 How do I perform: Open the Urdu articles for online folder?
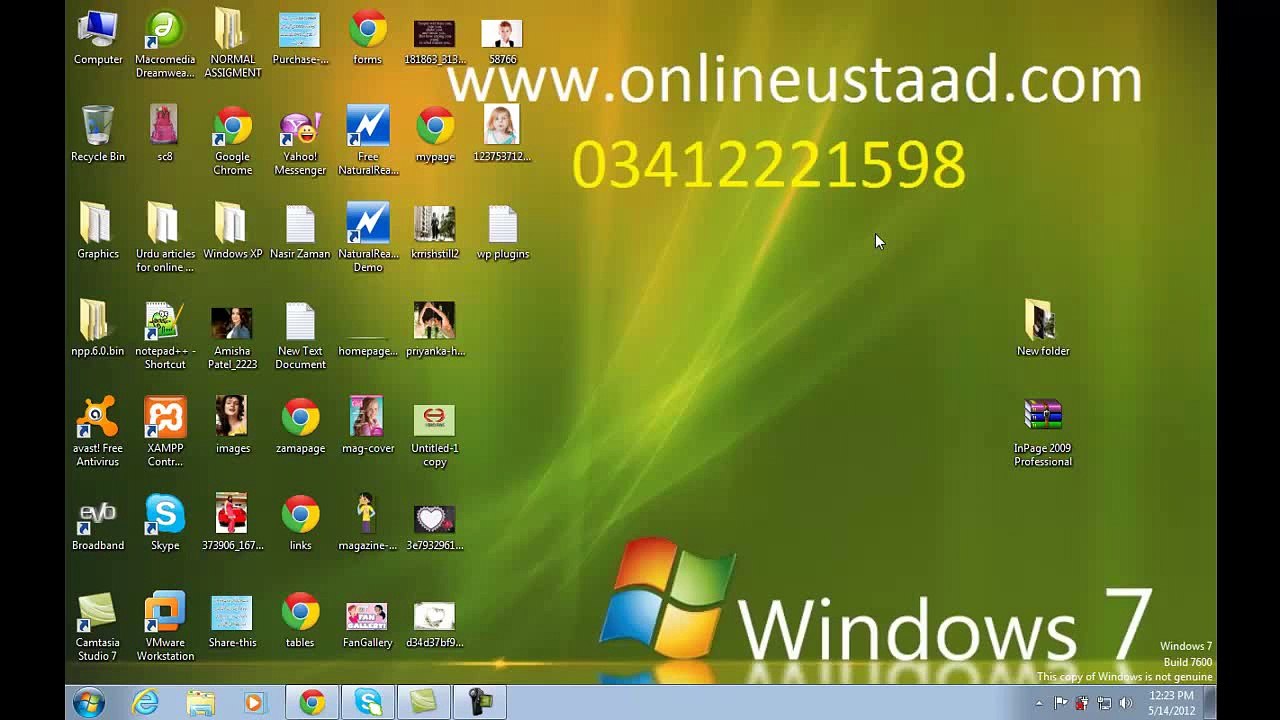click(x=165, y=238)
